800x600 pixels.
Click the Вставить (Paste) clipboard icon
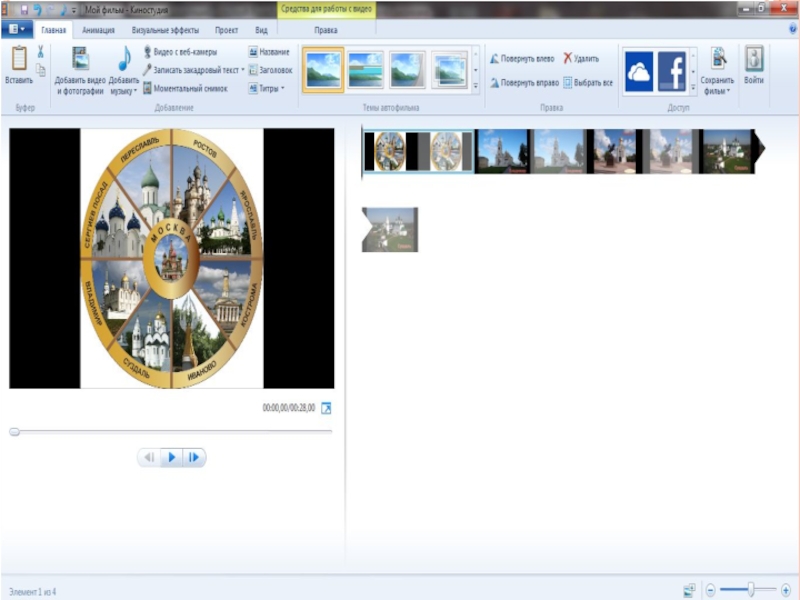pyautogui.click(x=18, y=60)
